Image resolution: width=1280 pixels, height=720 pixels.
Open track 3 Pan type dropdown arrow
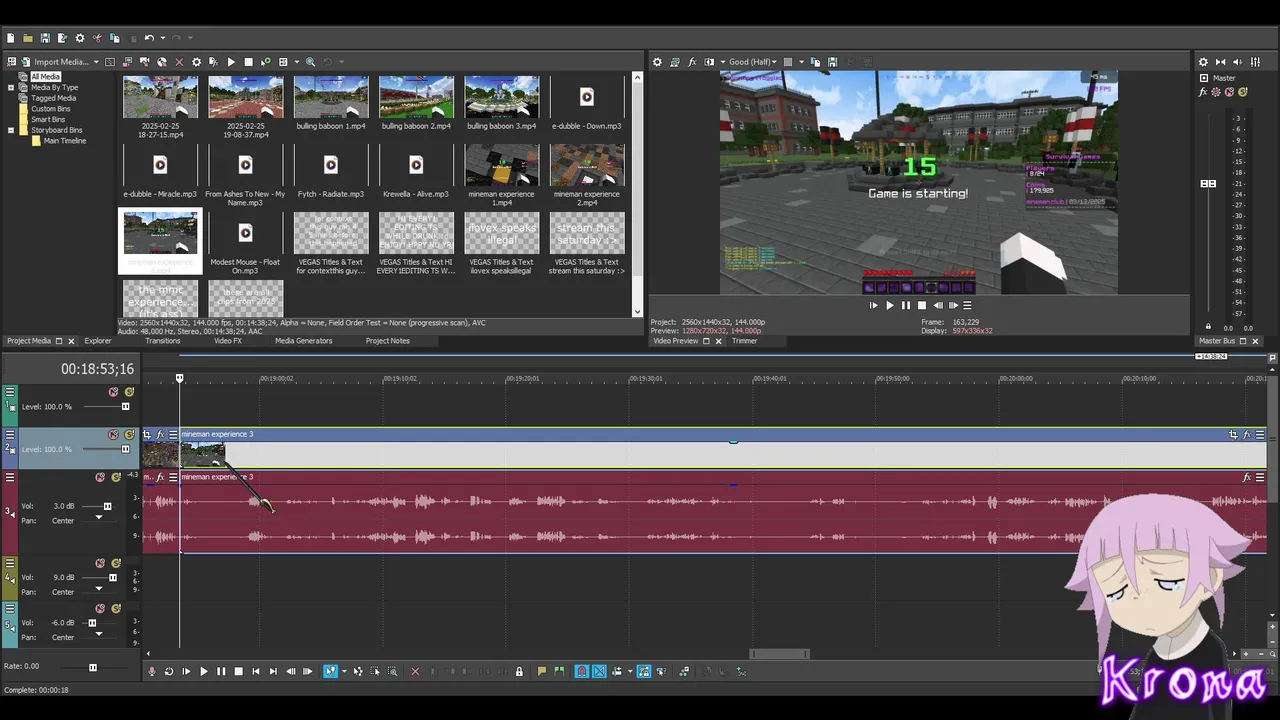(x=98, y=519)
